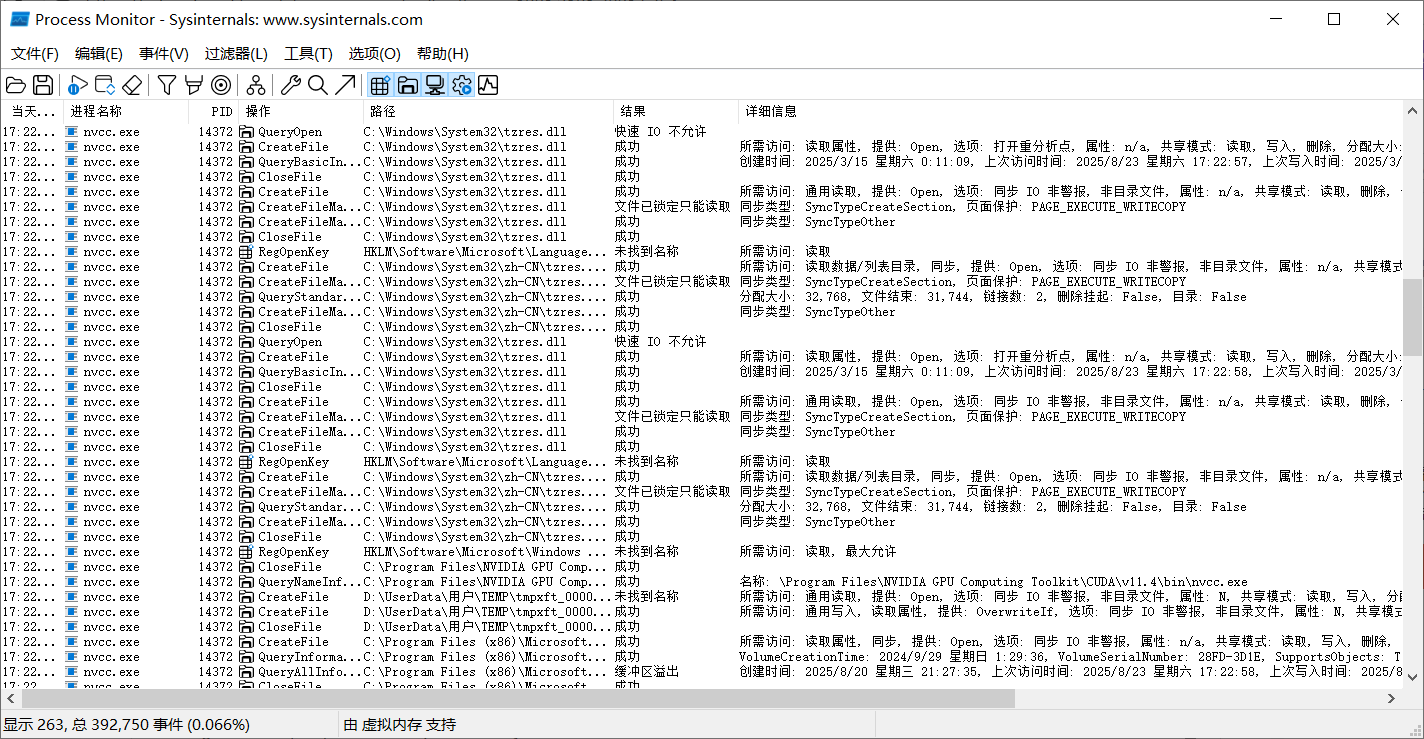Image resolution: width=1424 pixels, height=739 pixels.
Task: Click the horizontal scrollbar left arrow
Action: tap(9, 699)
